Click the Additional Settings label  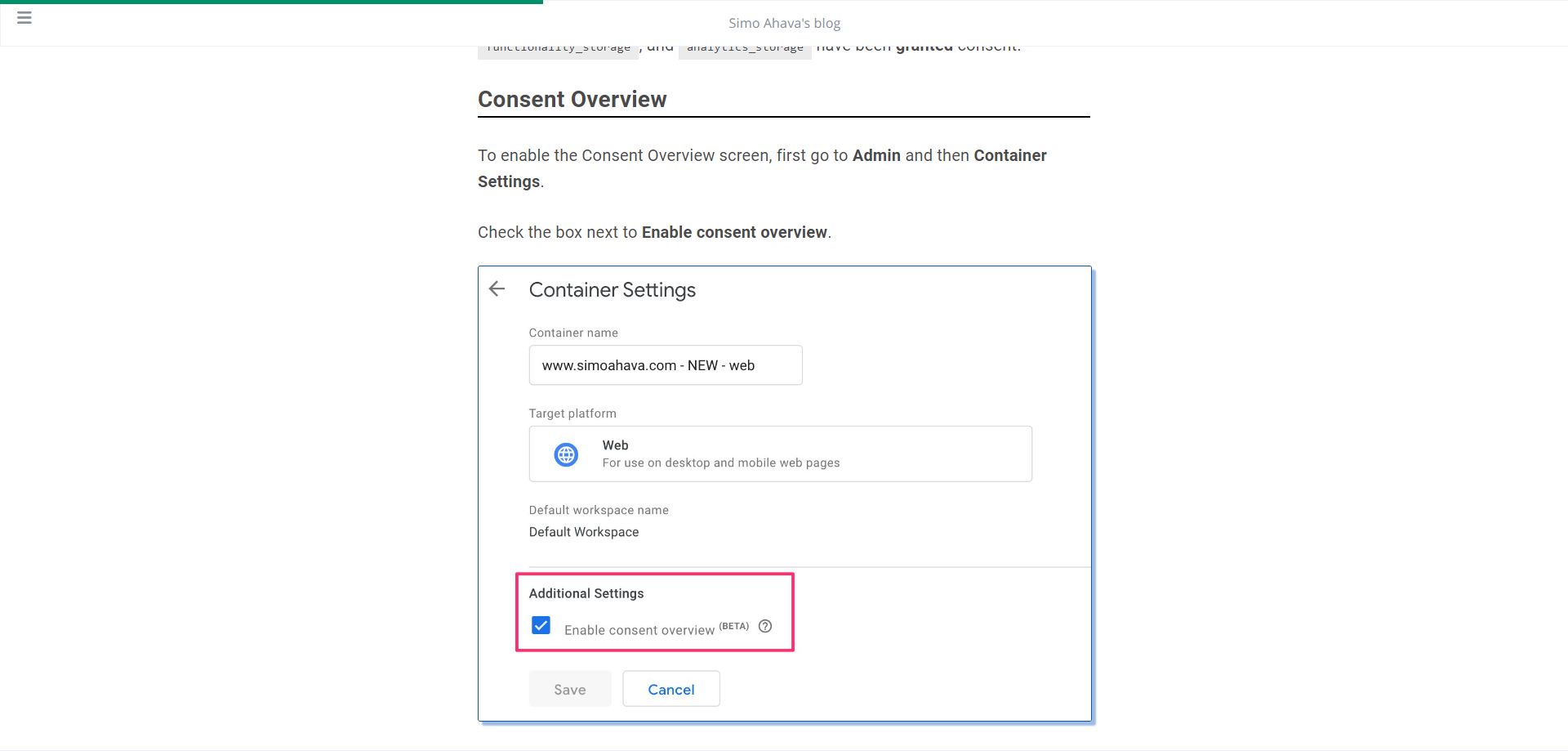point(586,593)
